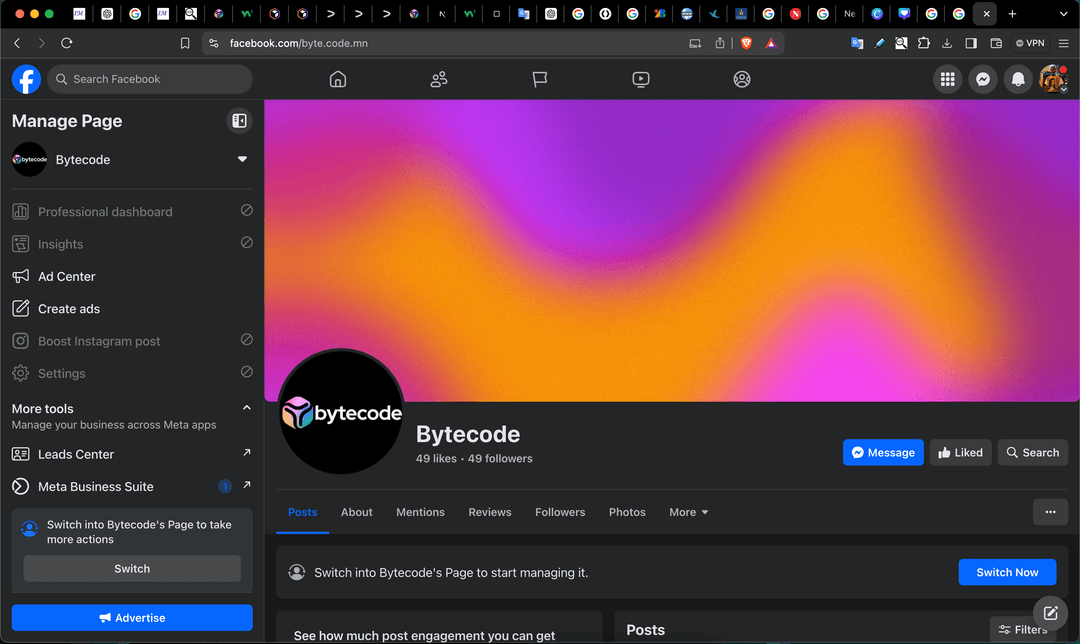The width and height of the screenshot is (1080, 644).
Task: Open Create ads in sidebar
Action: coord(132,309)
